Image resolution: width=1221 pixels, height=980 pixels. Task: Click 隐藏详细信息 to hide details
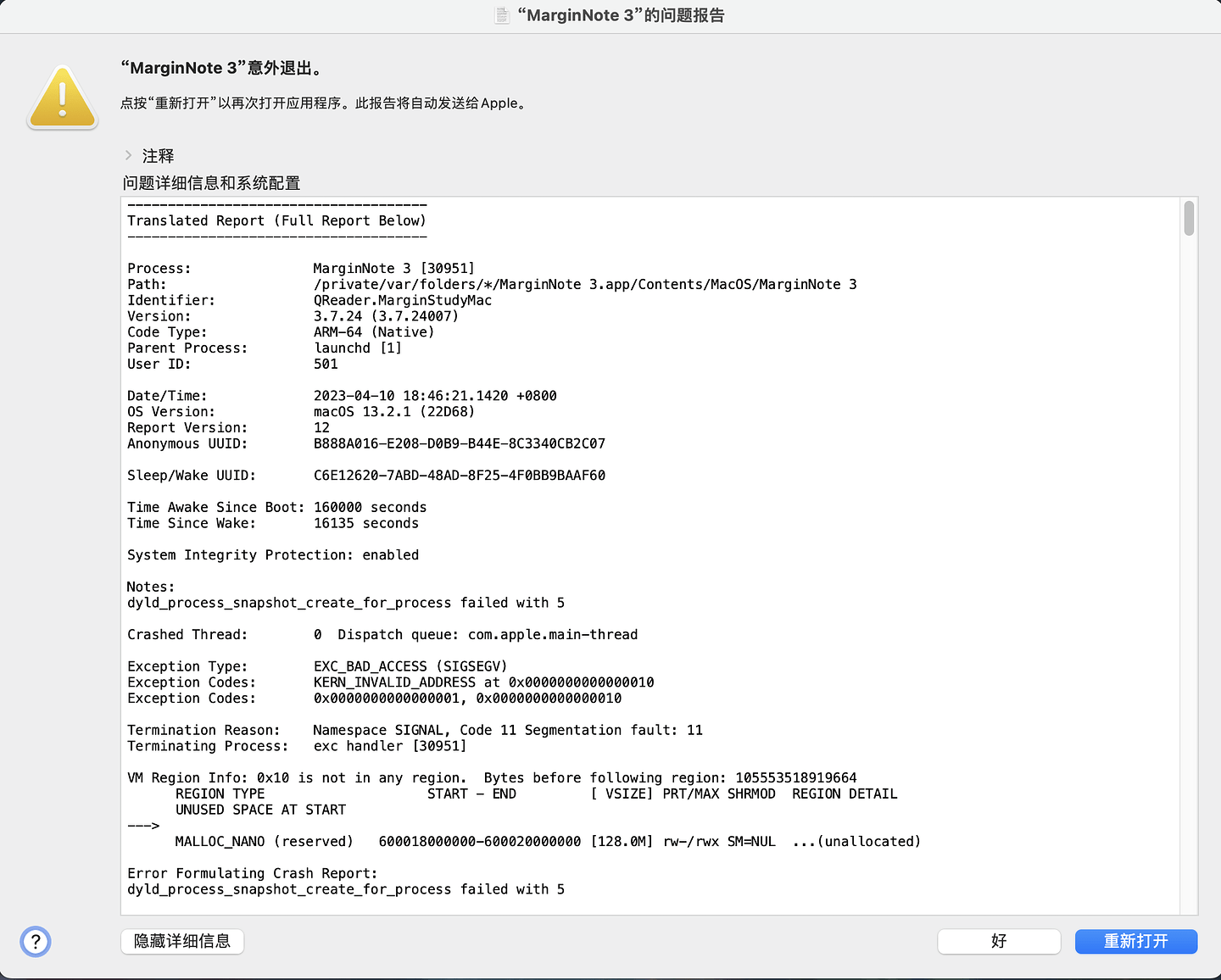[x=182, y=941]
